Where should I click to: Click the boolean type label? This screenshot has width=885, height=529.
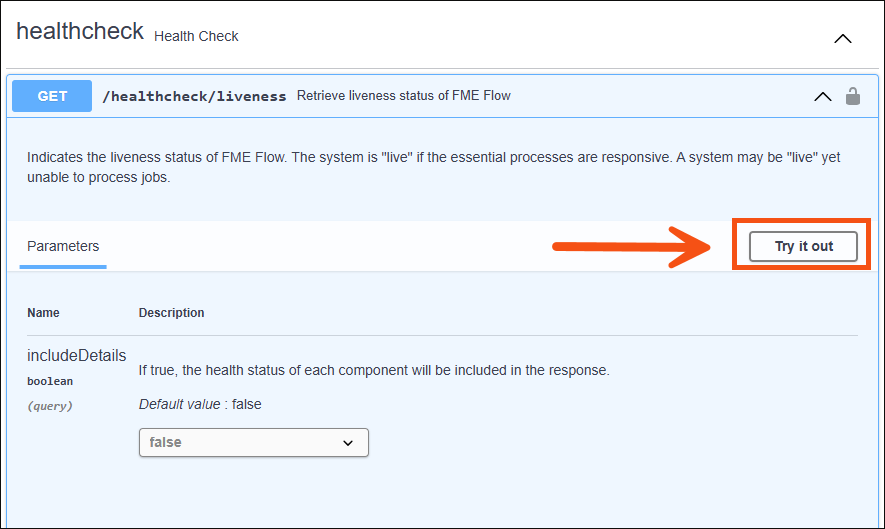pyautogui.click(x=50, y=381)
